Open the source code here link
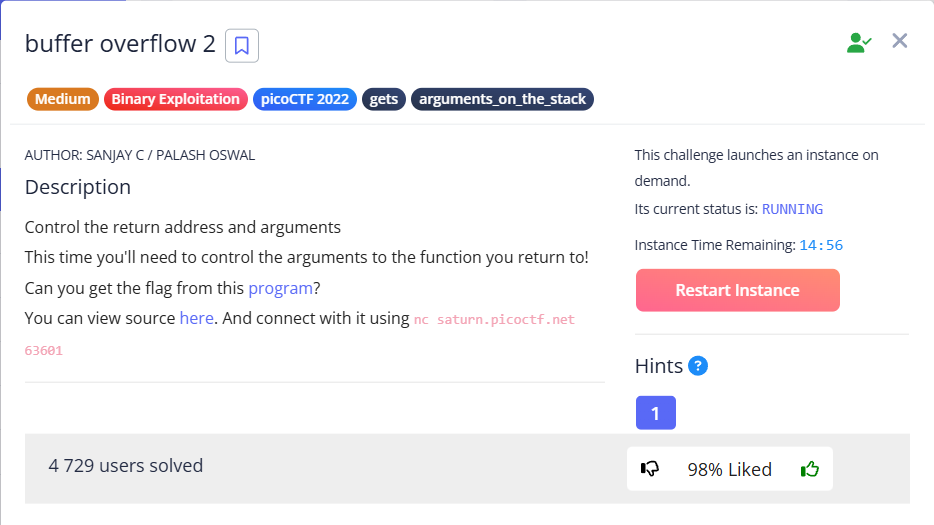This screenshot has width=934, height=525. point(196,318)
